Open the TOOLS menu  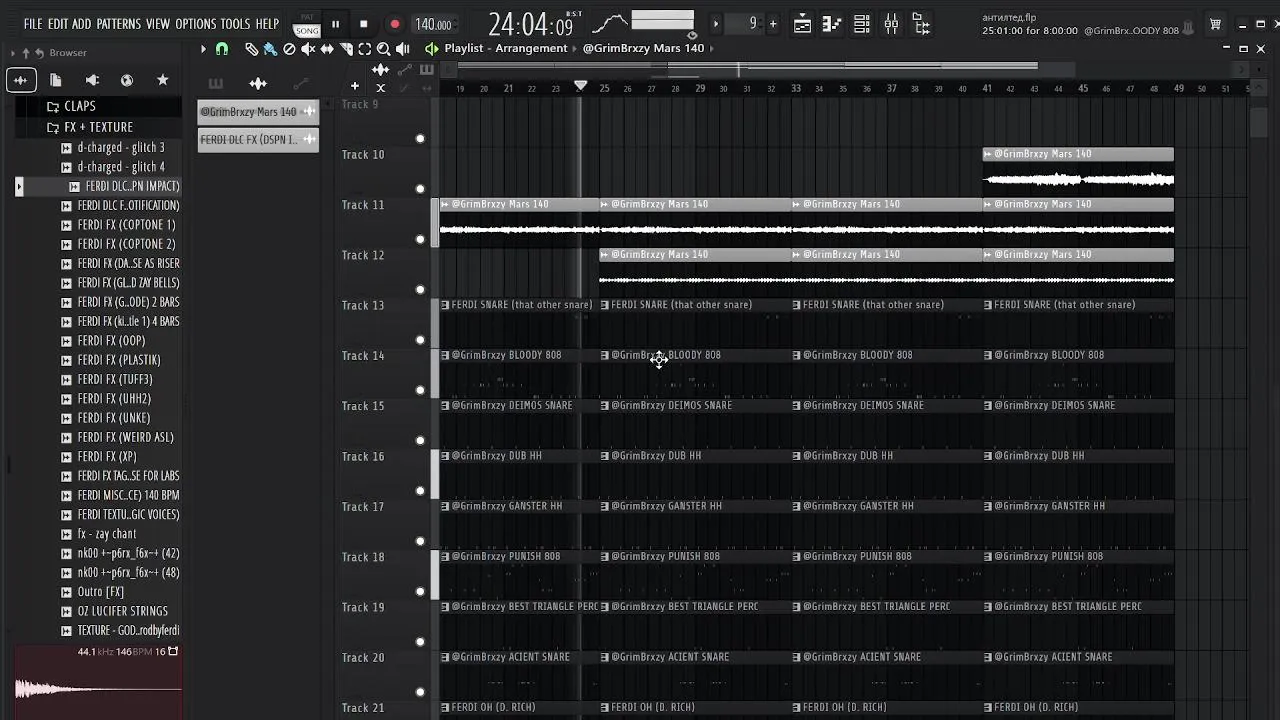(236, 24)
